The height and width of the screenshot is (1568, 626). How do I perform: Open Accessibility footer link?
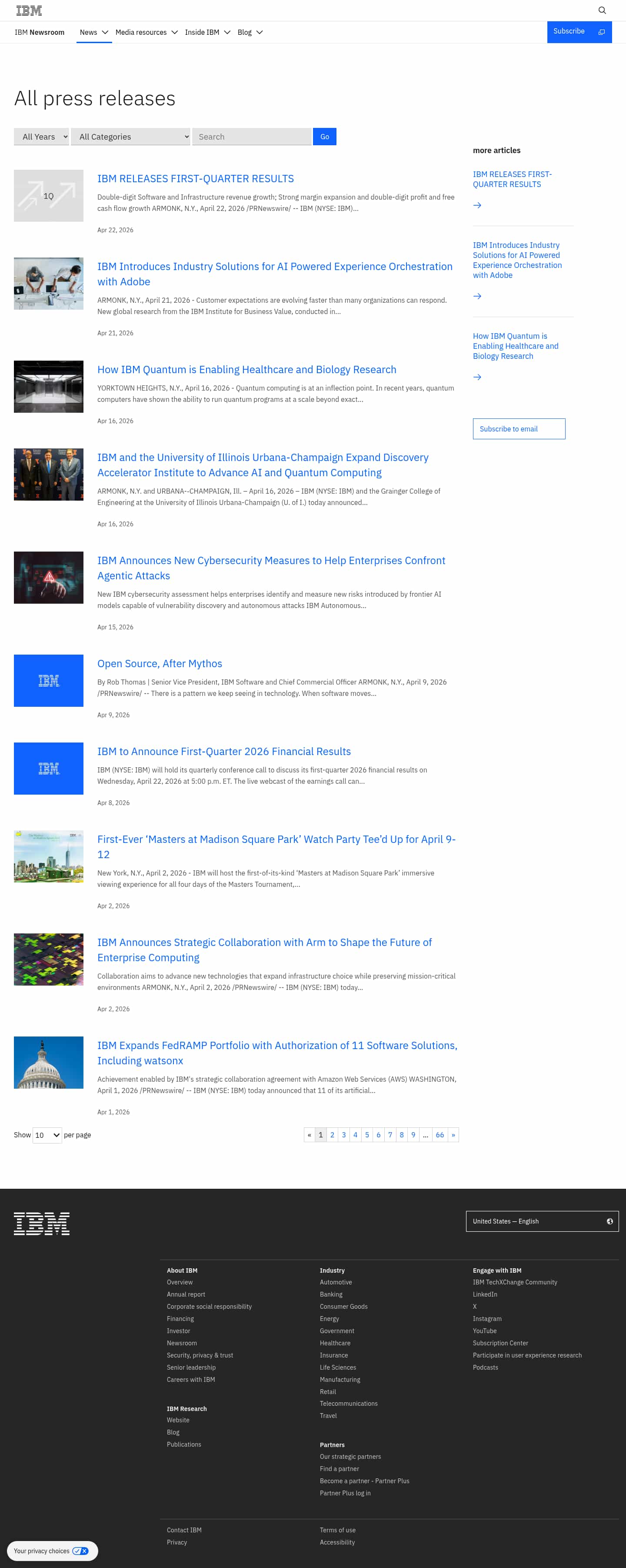pos(337,1542)
